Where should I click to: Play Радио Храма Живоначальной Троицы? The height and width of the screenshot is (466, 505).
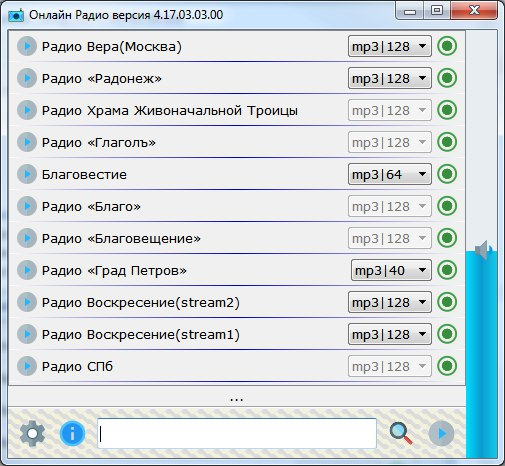click(x=27, y=110)
